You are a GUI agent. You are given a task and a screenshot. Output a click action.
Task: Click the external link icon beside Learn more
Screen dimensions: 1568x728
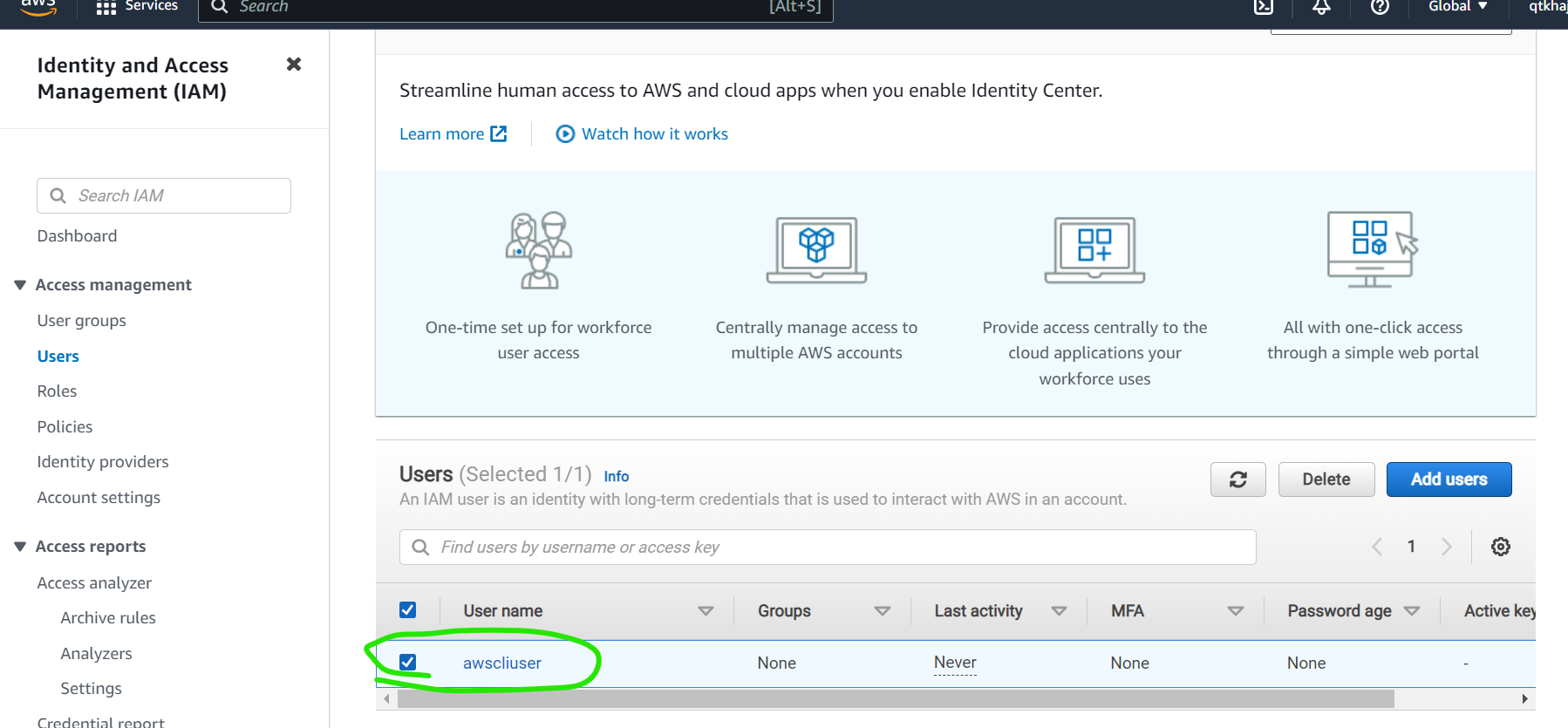click(499, 133)
